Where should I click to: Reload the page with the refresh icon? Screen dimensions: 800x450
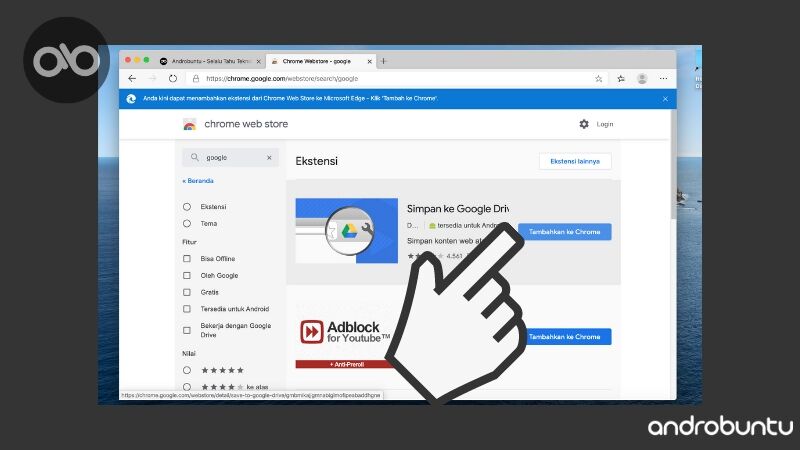coord(173,79)
